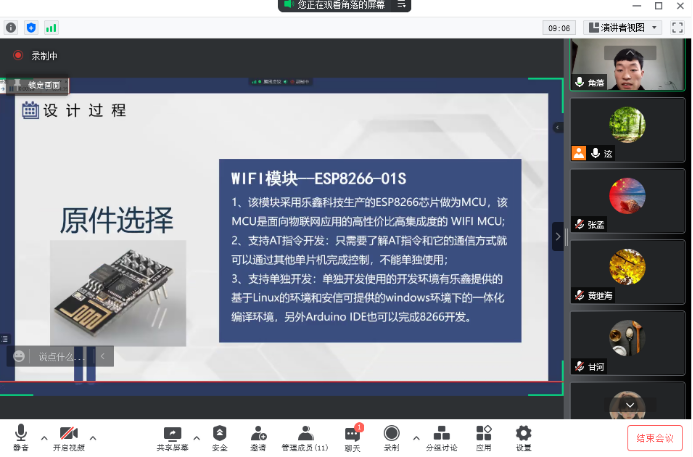Open the 聊天 chat panel
The height and width of the screenshot is (457, 693).
coord(353,438)
